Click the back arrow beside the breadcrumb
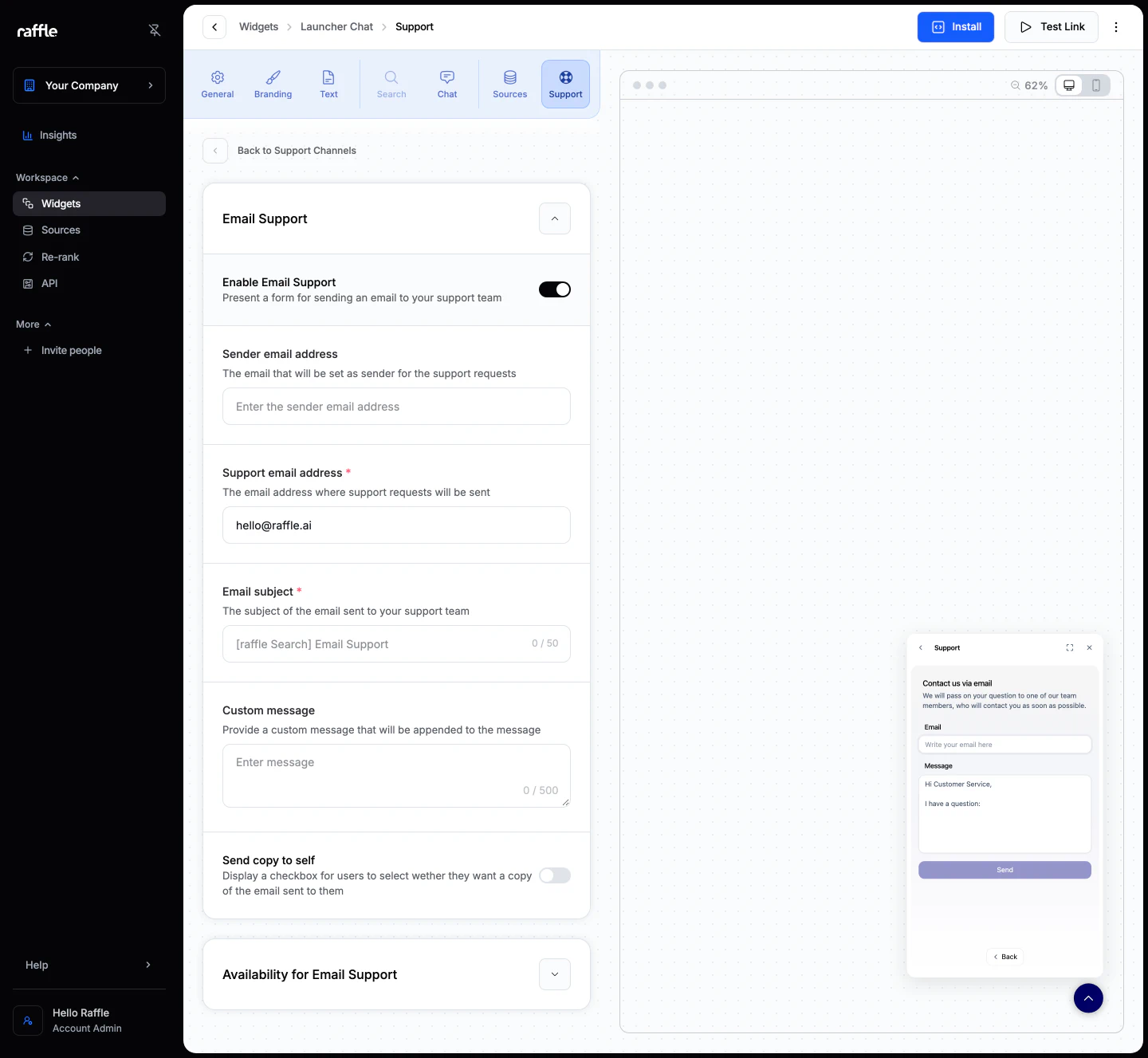 click(214, 27)
